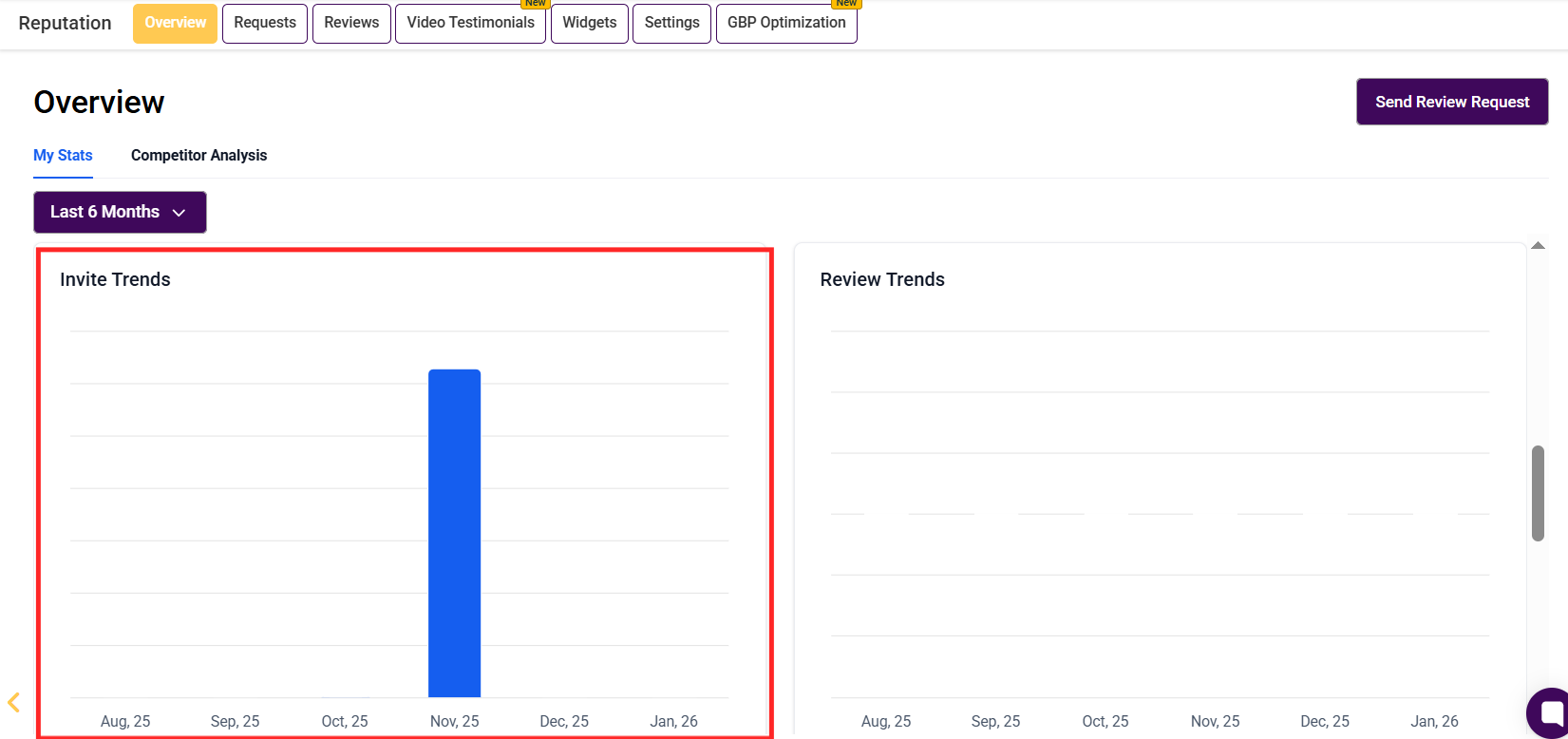
Task: Open the Requests tab
Action: [x=265, y=23]
